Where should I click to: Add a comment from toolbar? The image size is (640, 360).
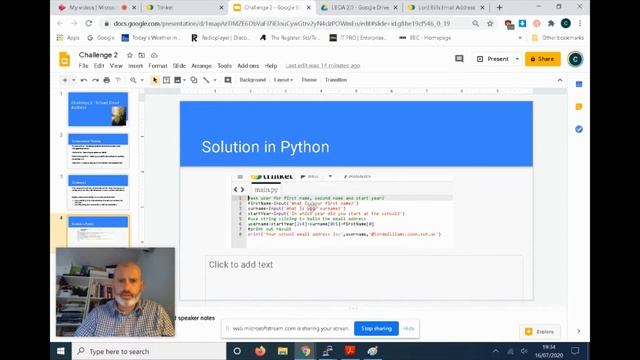click(x=228, y=80)
